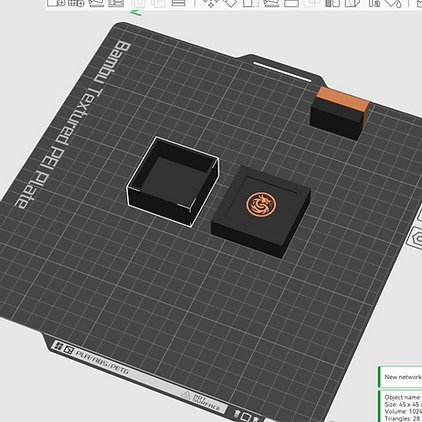This screenshot has width=422, height=422.
Task: Click the Auto orient toolbar icon
Action: pos(96,3)
